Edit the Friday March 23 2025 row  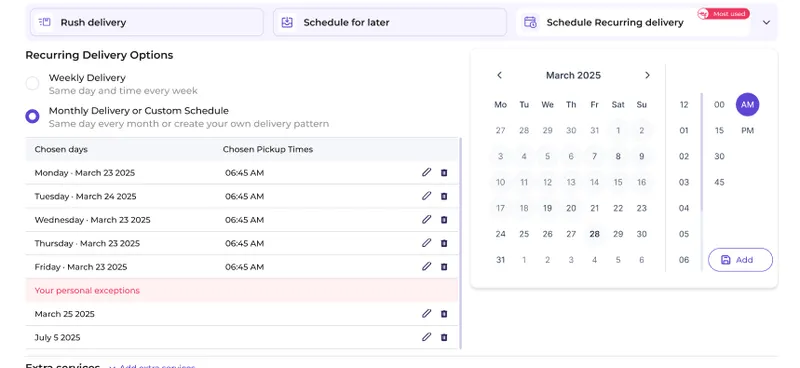427,266
